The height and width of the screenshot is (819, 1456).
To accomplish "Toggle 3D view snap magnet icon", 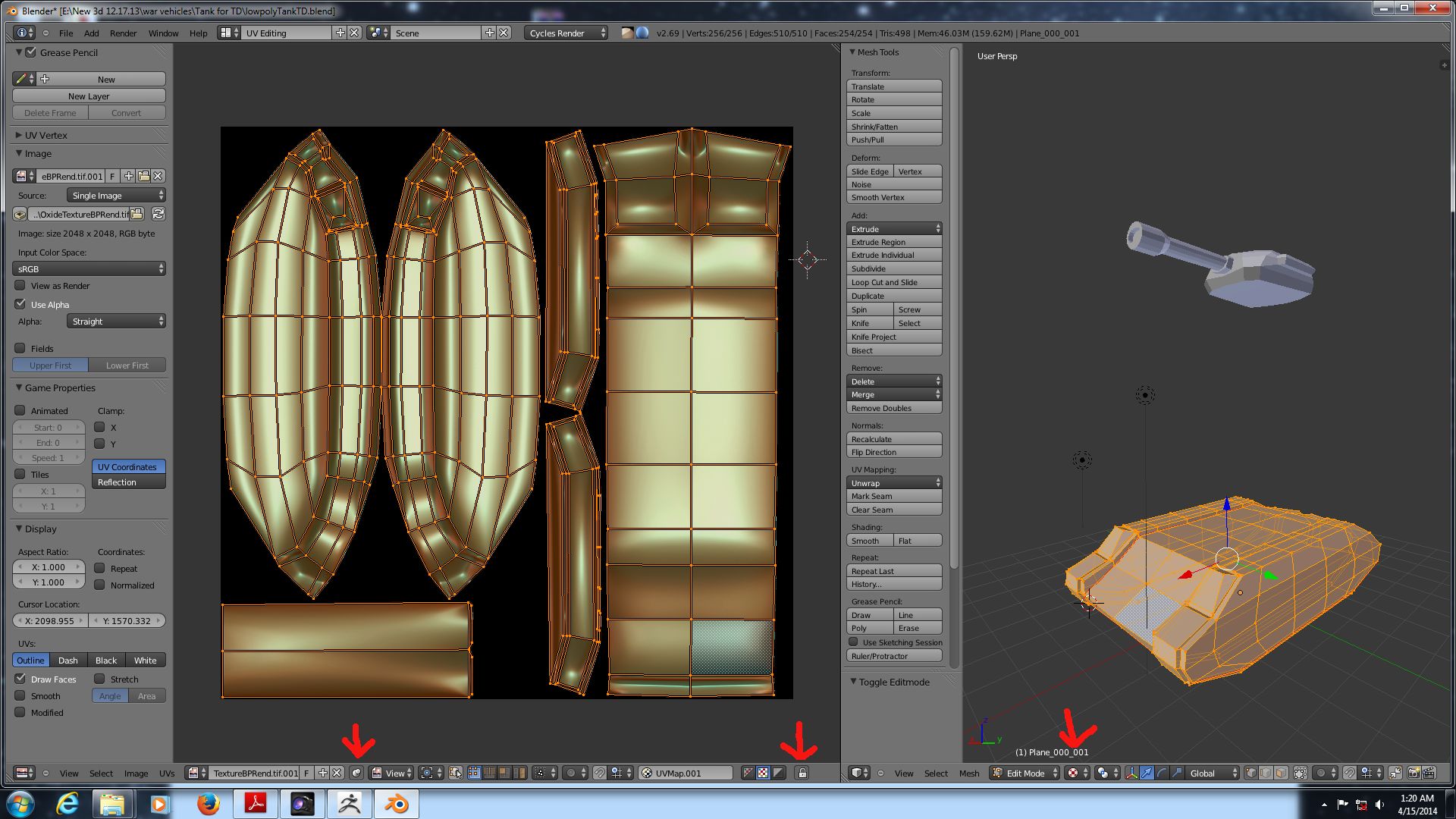I will point(1349,773).
